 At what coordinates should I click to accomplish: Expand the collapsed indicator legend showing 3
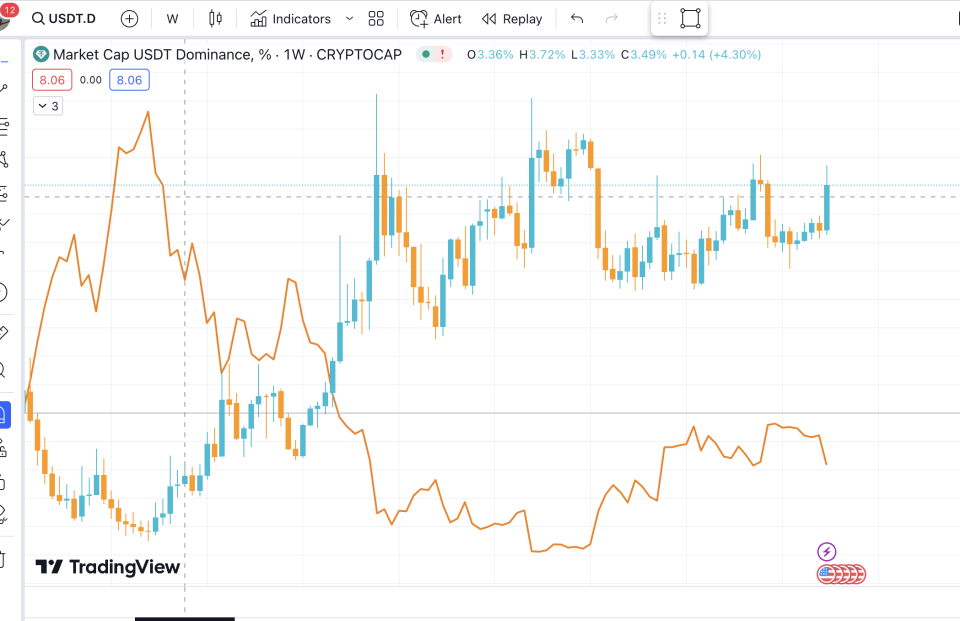tap(48, 106)
